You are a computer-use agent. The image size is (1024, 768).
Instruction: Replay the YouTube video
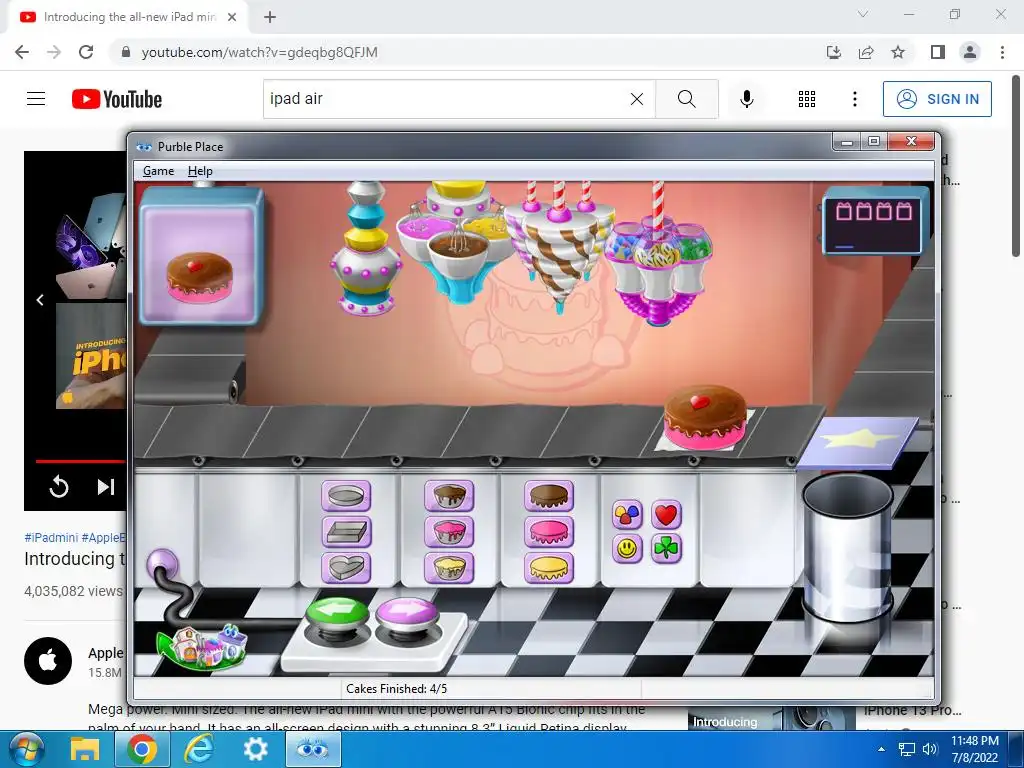[59, 487]
